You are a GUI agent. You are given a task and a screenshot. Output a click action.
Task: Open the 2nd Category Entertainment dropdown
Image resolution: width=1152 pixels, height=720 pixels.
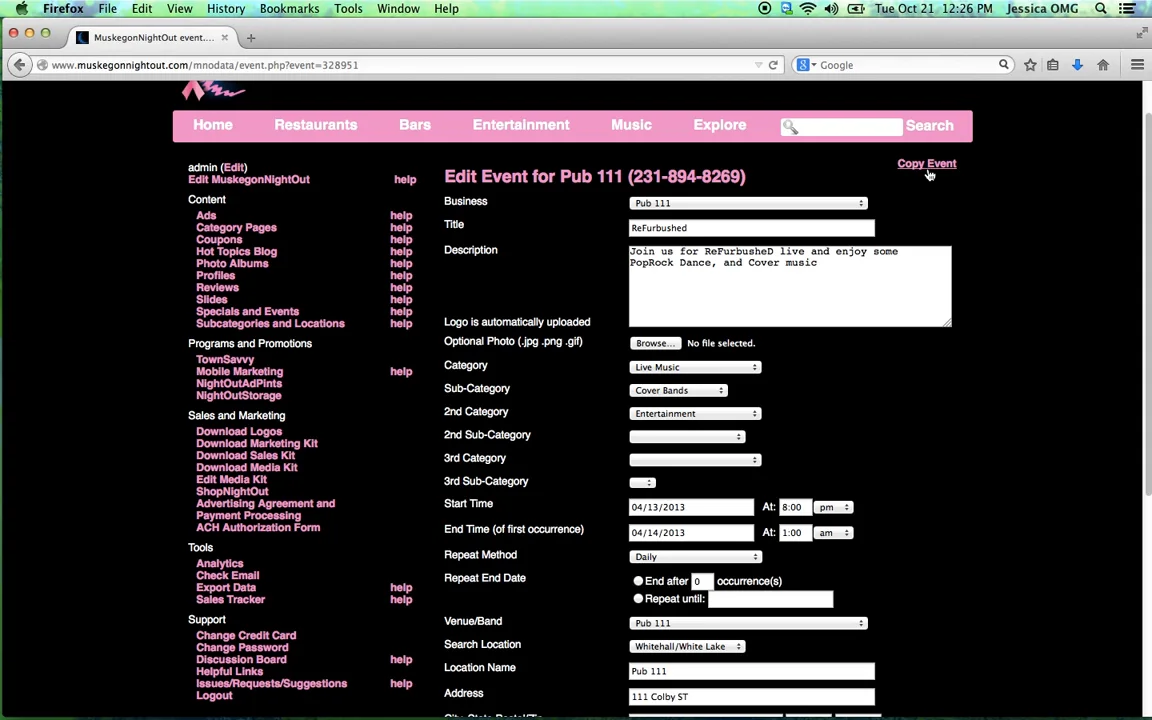695,414
